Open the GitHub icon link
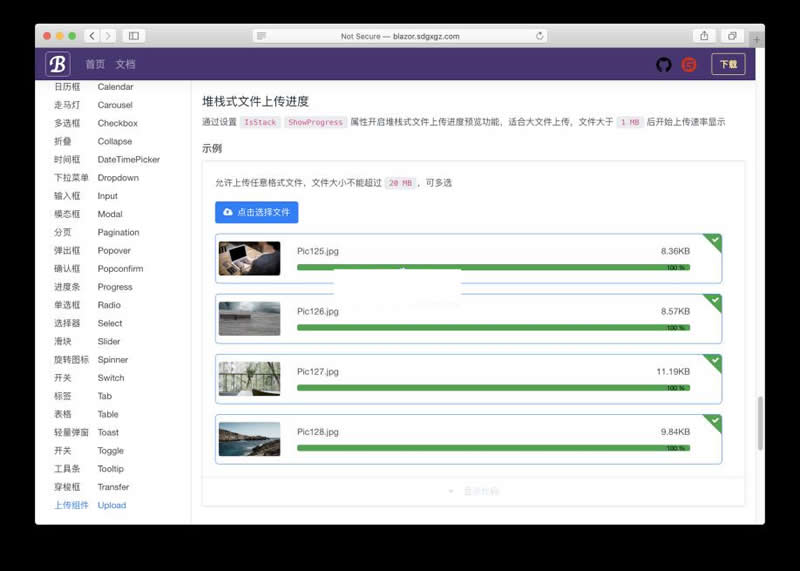The height and width of the screenshot is (571, 800). pos(663,64)
